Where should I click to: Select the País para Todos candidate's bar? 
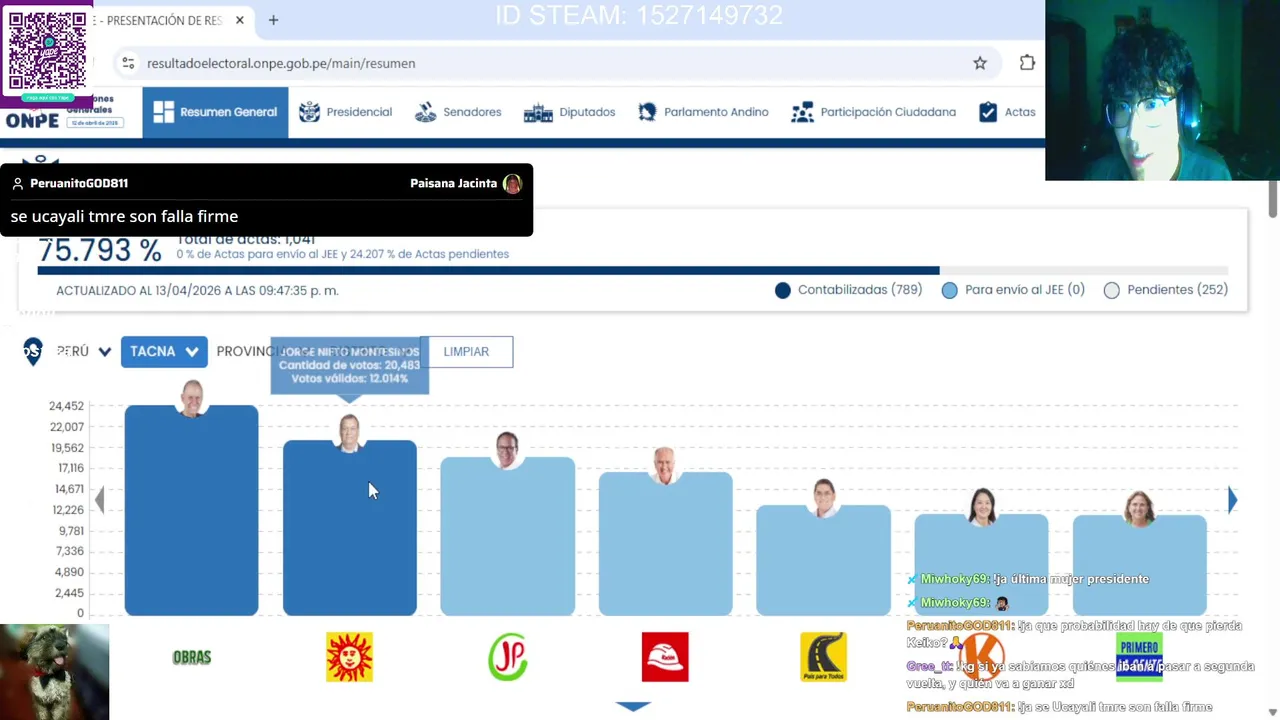[x=823, y=560]
